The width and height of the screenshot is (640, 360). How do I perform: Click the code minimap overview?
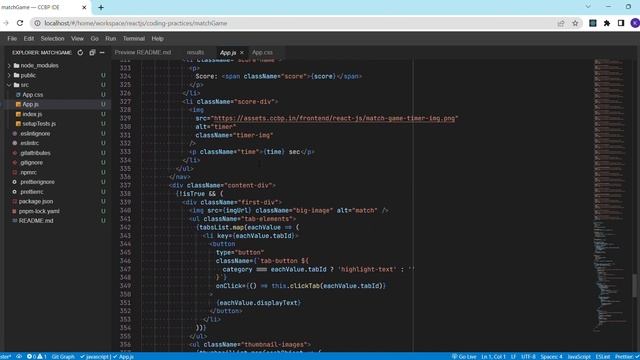point(611,196)
